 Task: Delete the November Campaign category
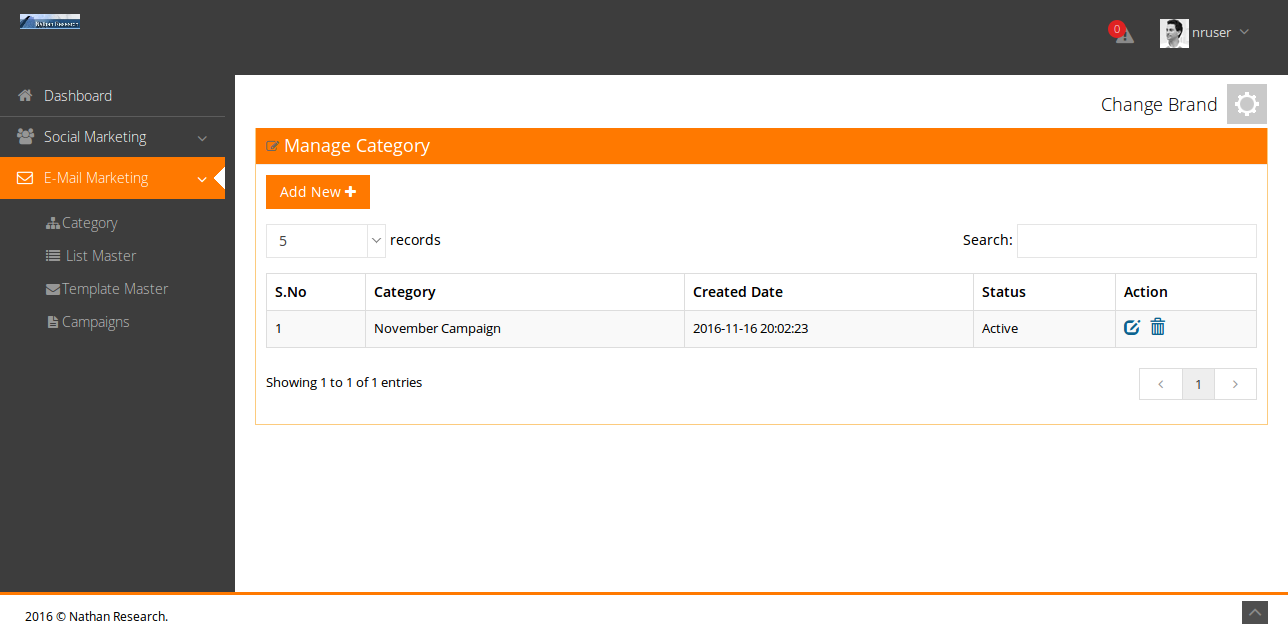pyautogui.click(x=1158, y=326)
